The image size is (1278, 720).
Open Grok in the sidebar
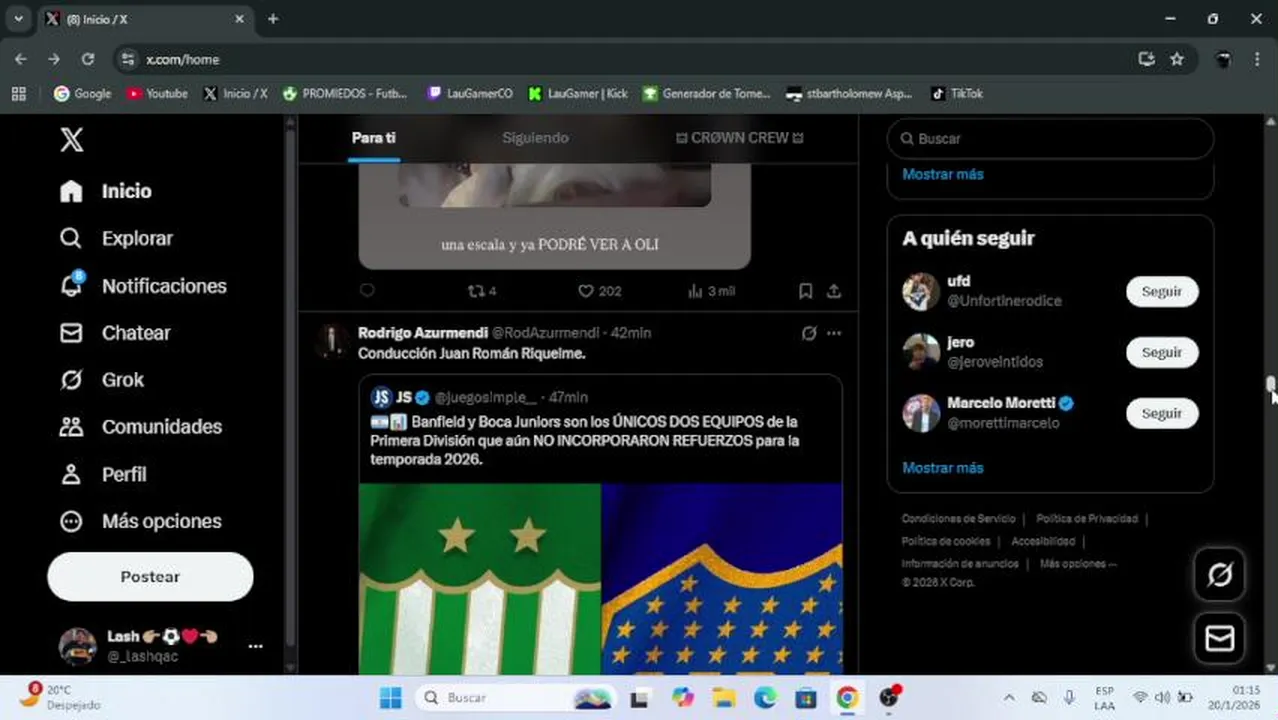(x=102, y=380)
